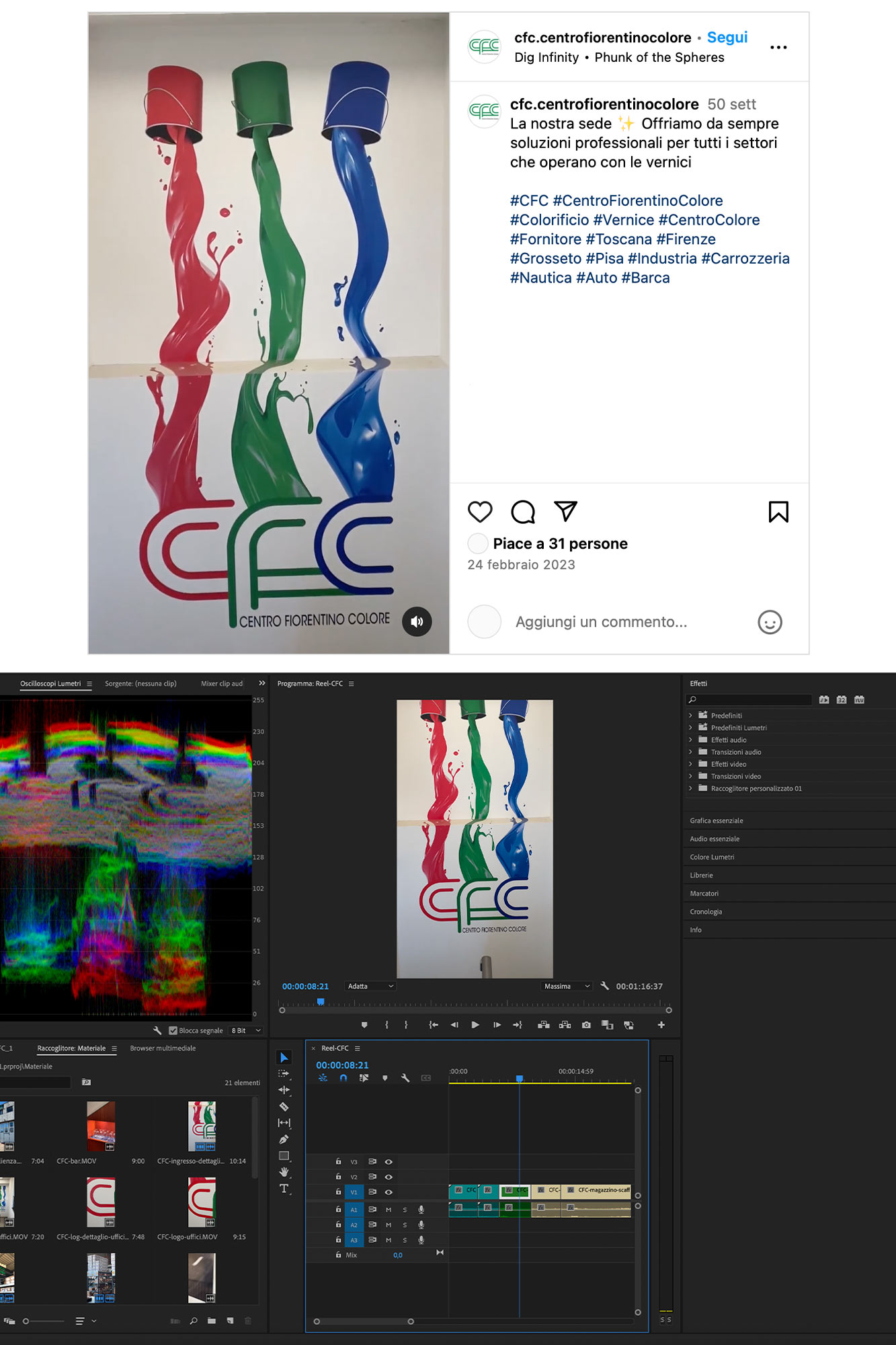896x1345 pixels.
Task: Mute audio track A1
Action: [x=388, y=1209]
